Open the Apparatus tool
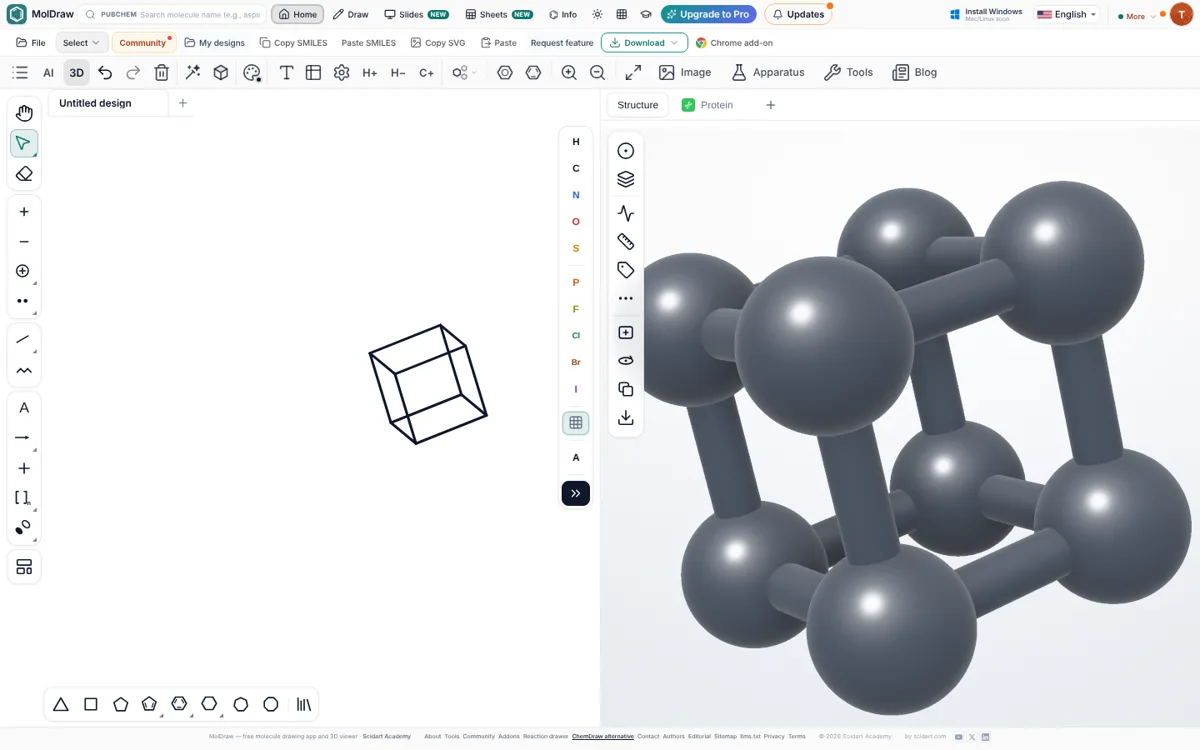Viewport: 1200px width, 750px height. (768, 72)
